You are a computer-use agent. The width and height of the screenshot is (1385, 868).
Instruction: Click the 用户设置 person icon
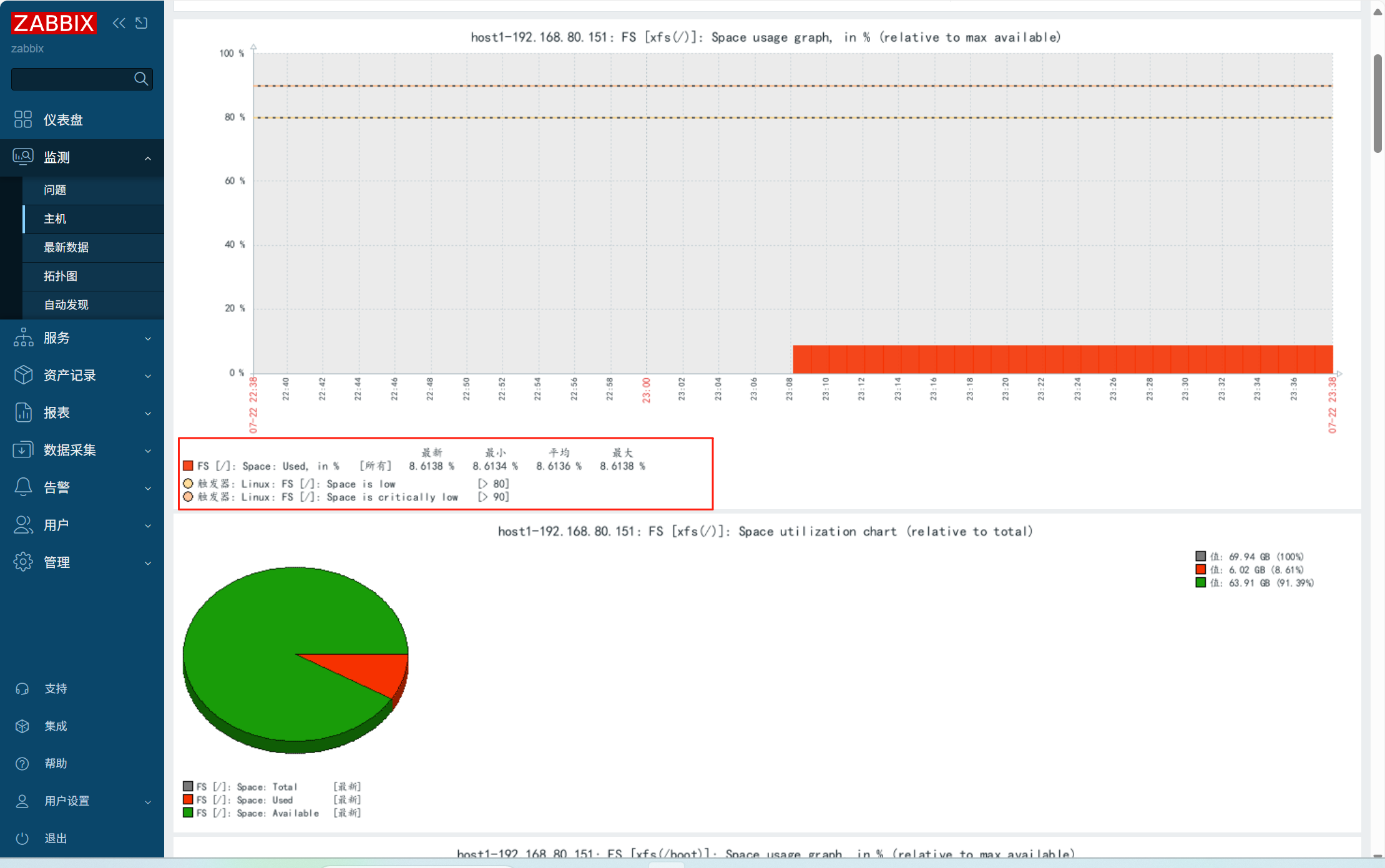22,801
